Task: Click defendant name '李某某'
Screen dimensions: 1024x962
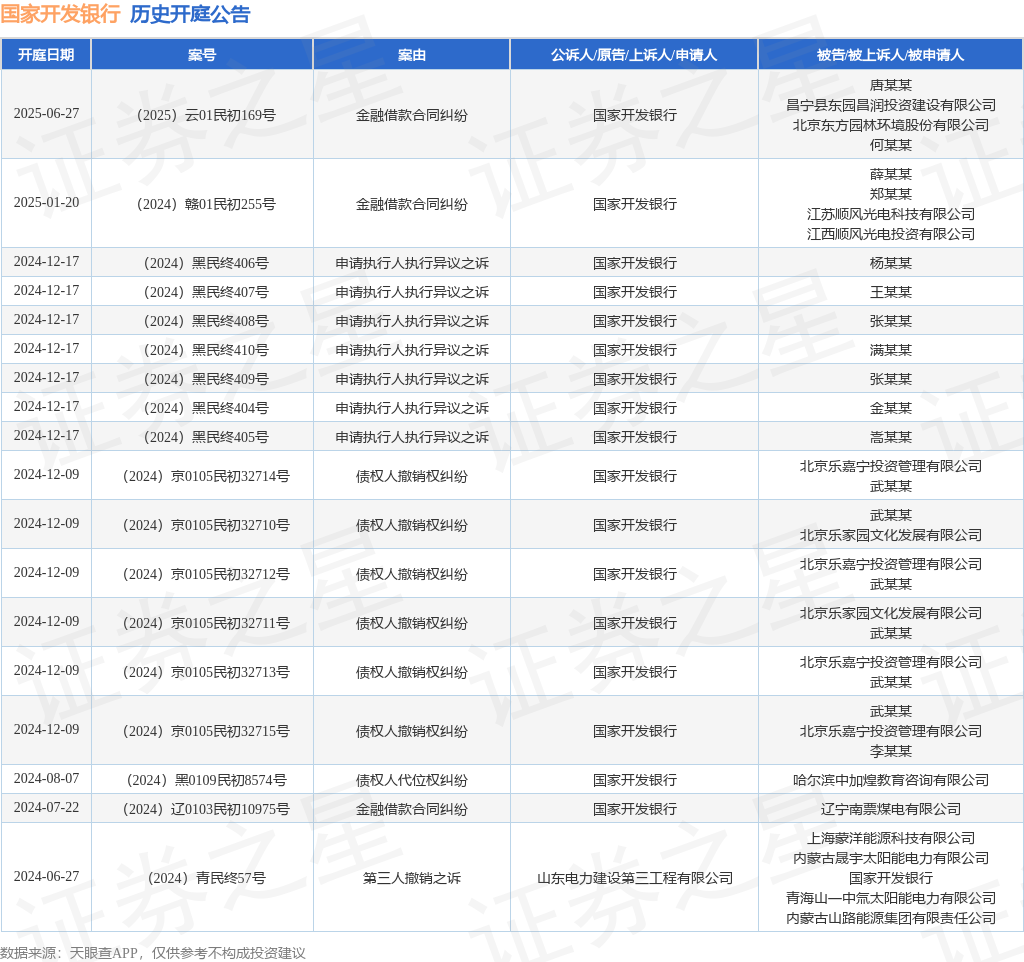Action: tap(891, 751)
